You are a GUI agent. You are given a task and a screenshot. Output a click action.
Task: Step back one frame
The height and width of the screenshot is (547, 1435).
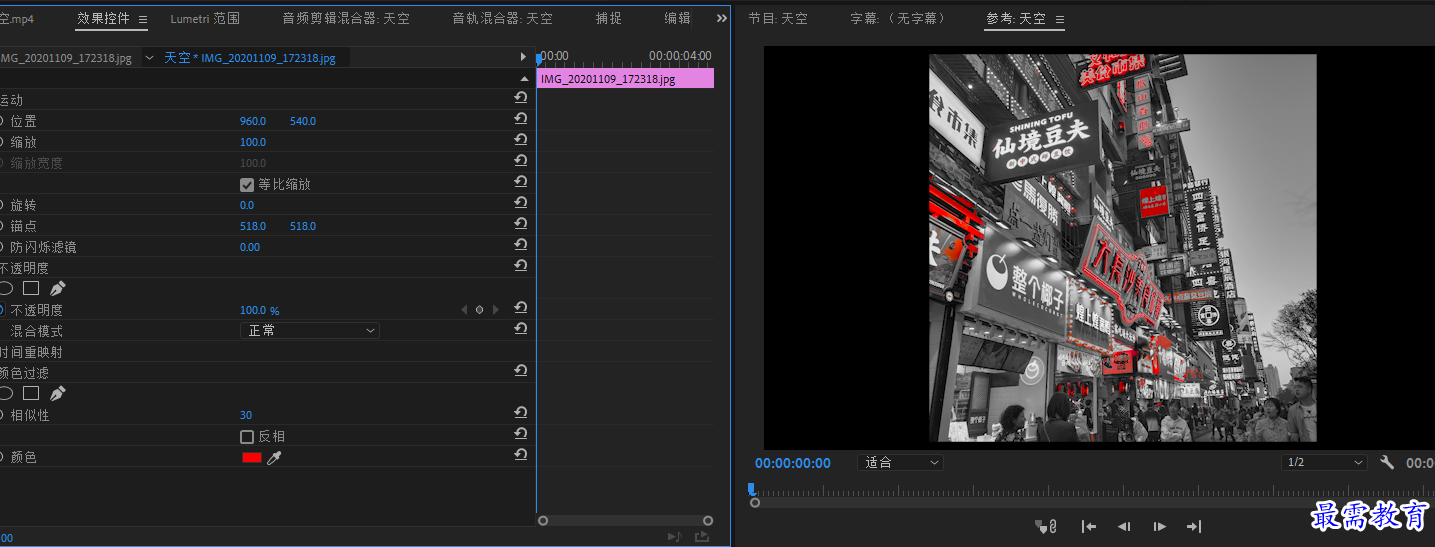(1124, 526)
